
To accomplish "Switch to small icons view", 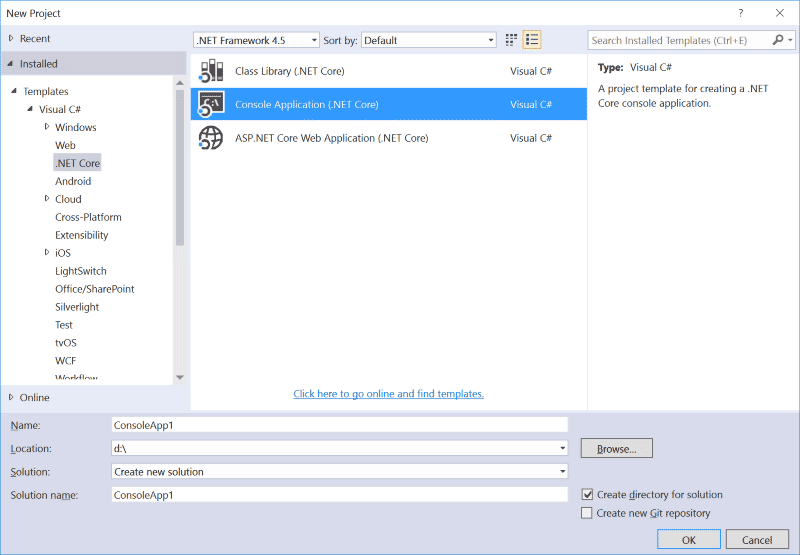I will click(511, 40).
